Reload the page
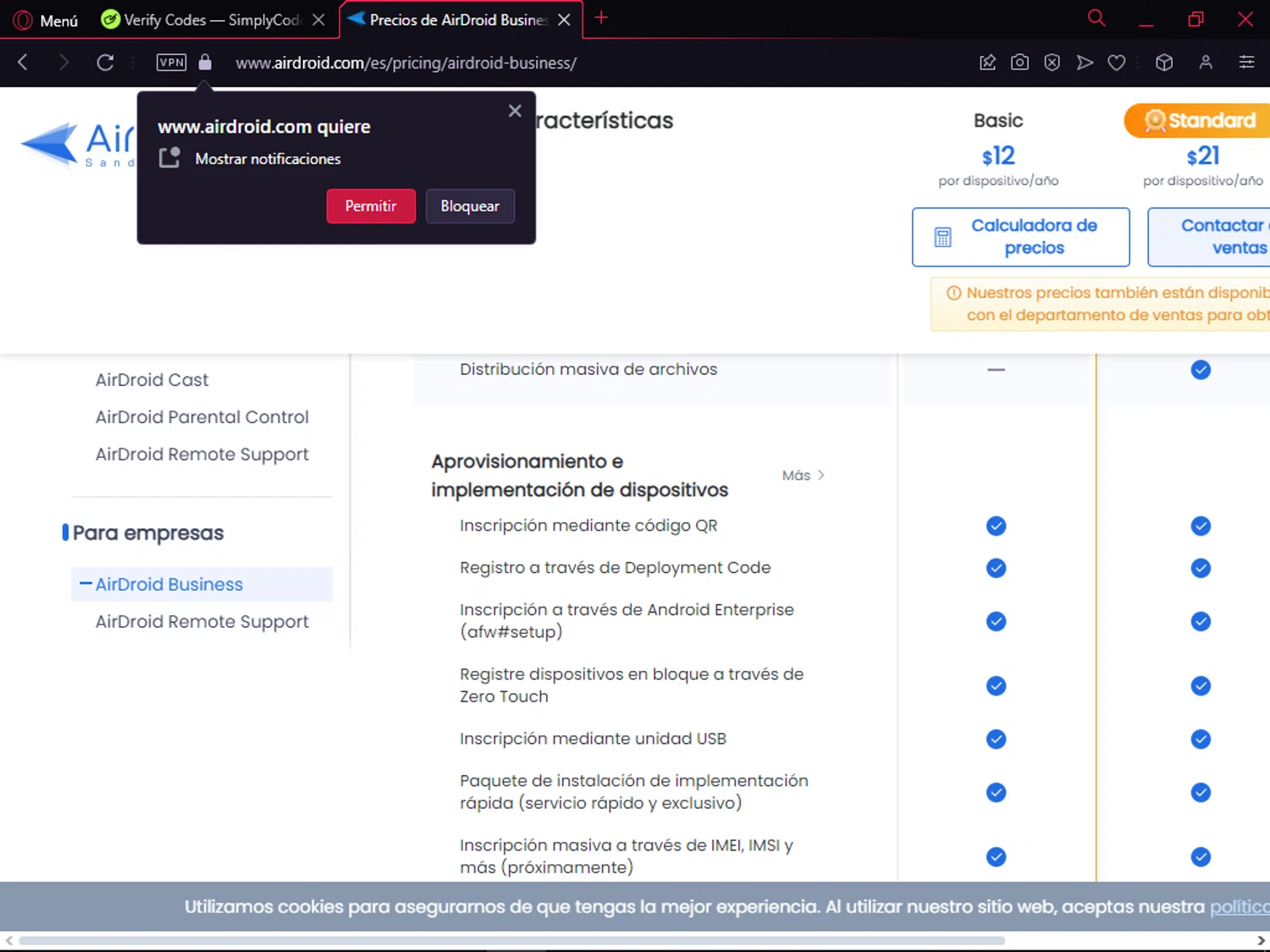Image resolution: width=1270 pixels, height=952 pixels. tap(105, 63)
